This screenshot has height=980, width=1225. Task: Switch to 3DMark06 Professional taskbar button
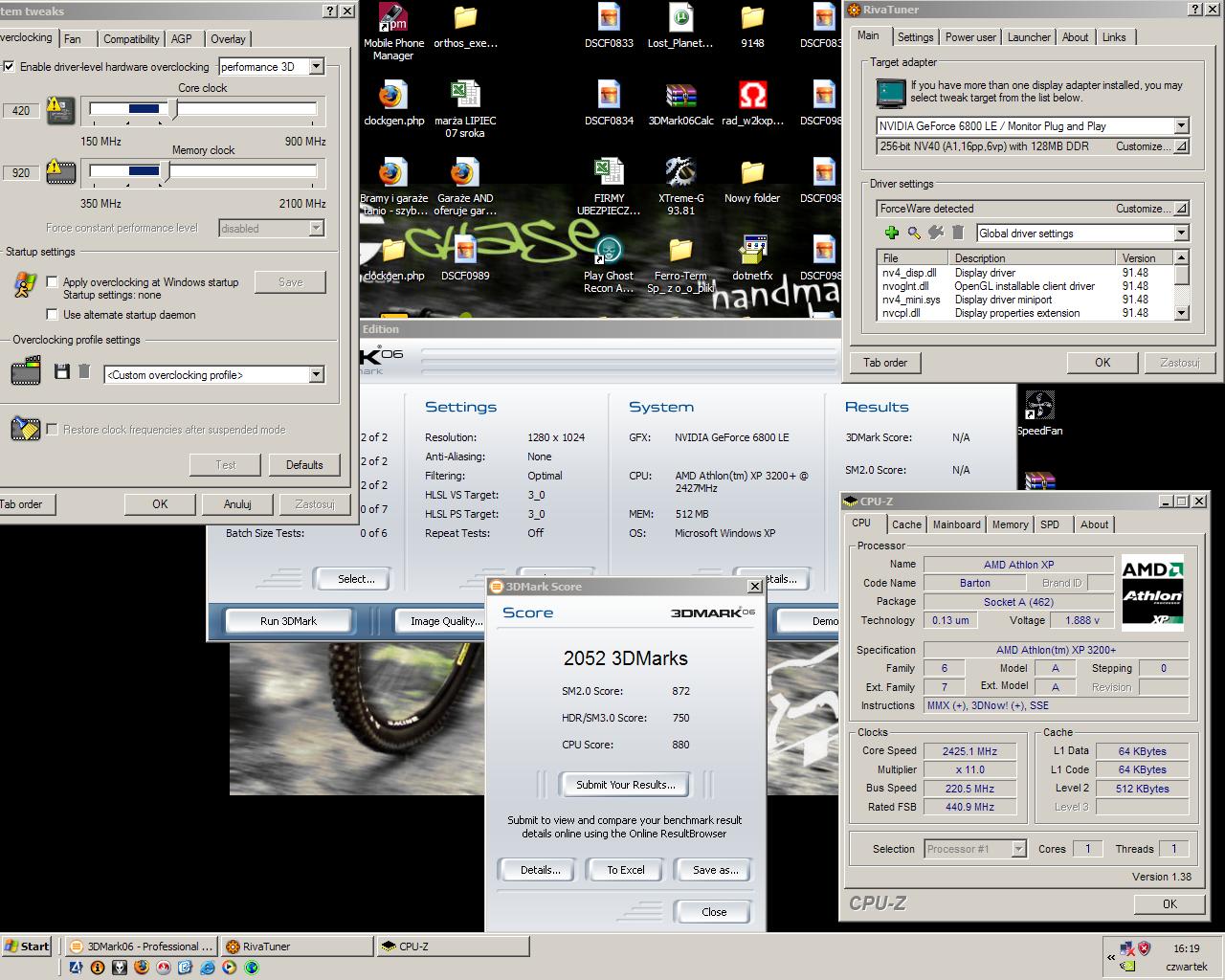coord(143,947)
